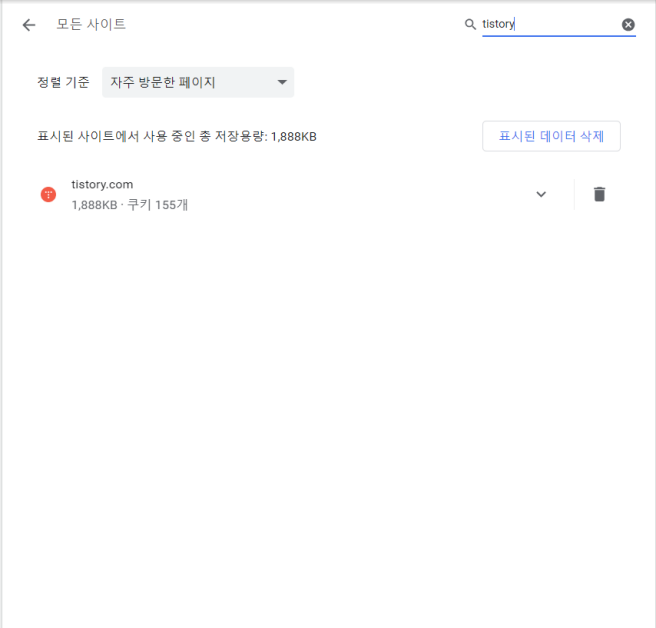
Task: Clear the tistory search text
Action: coord(628,25)
